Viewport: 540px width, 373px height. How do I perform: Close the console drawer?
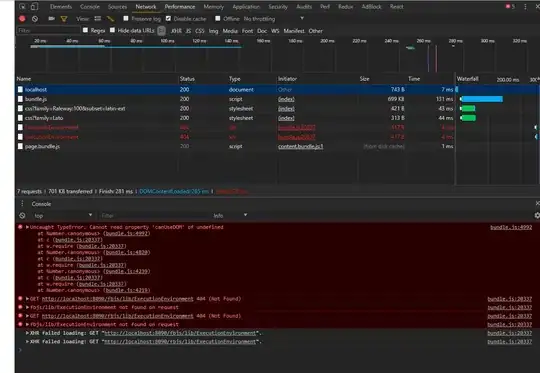tap(538, 203)
